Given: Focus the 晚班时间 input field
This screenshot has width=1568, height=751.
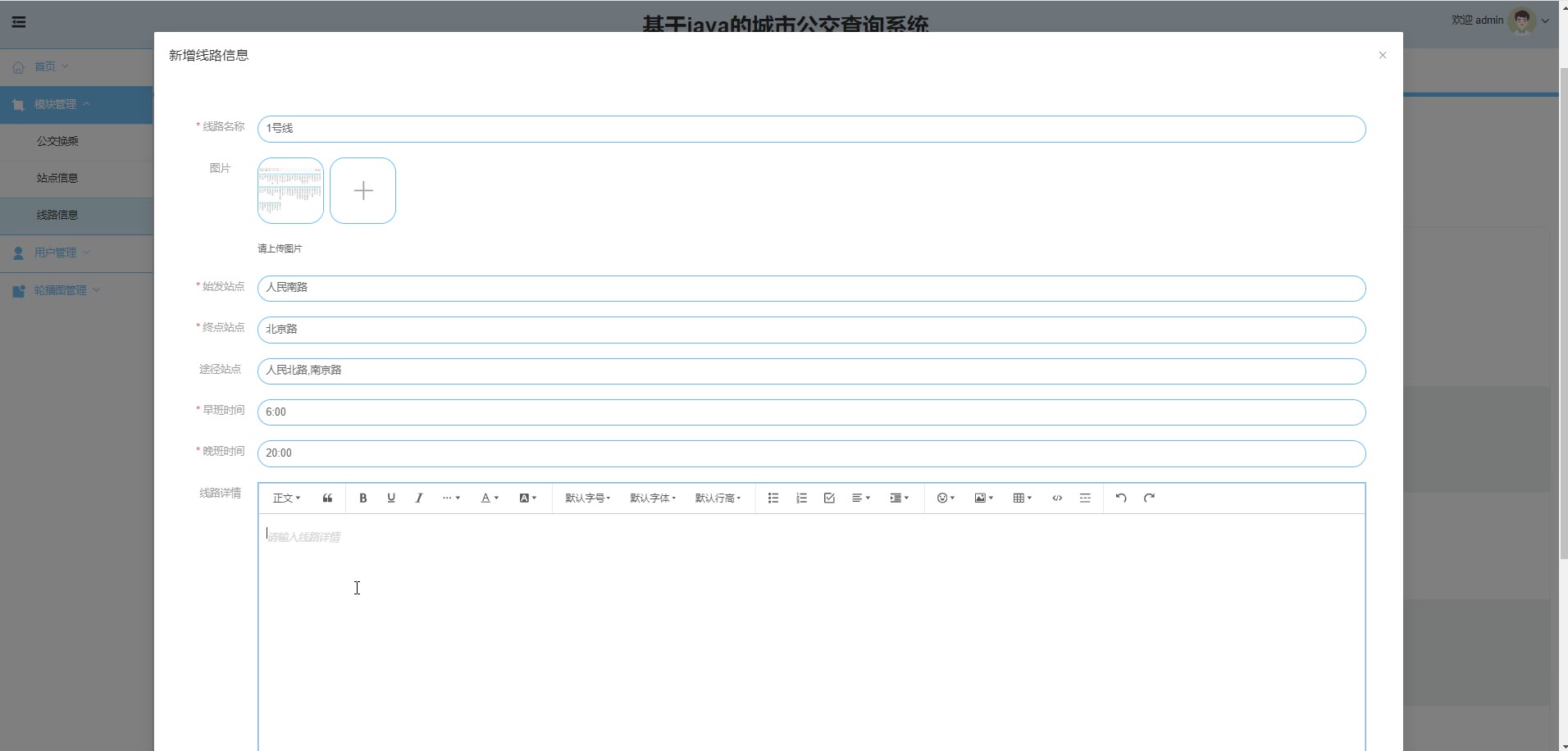Looking at the screenshot, I should [811, 453].
